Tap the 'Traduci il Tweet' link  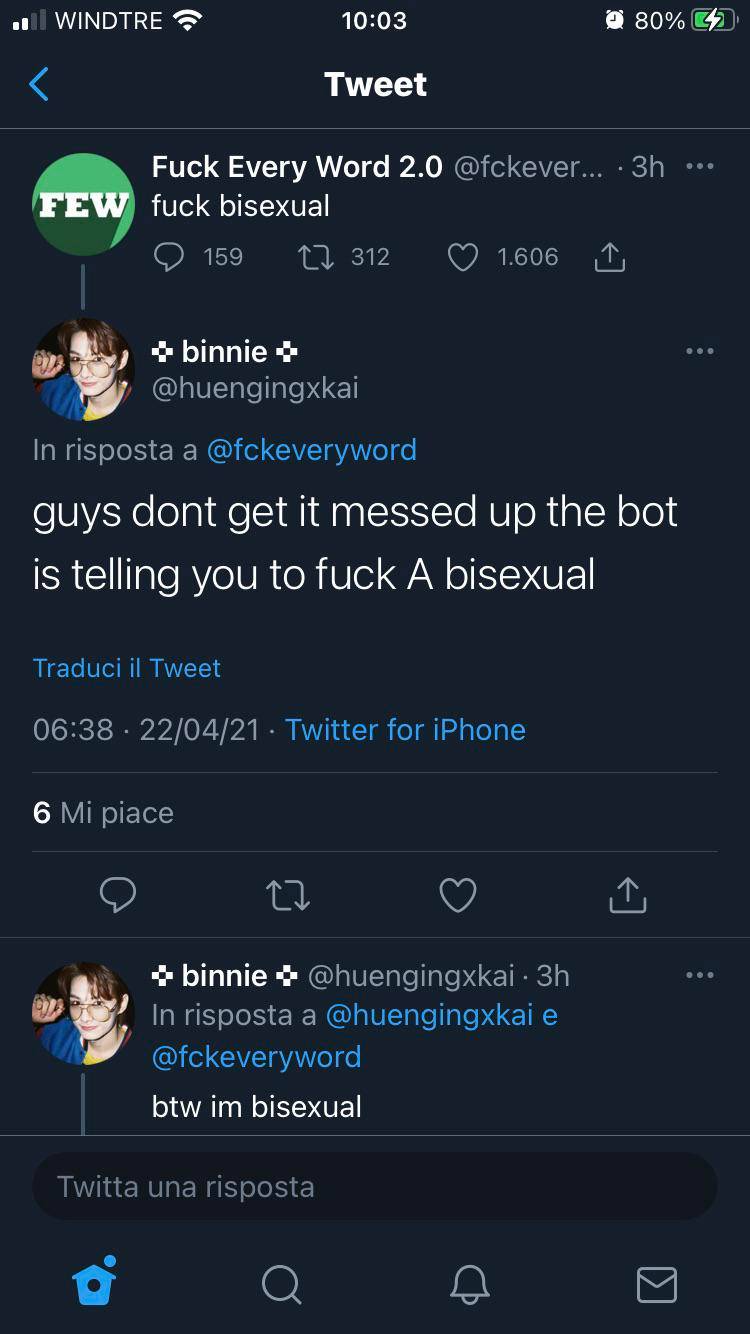pos(127,668)
